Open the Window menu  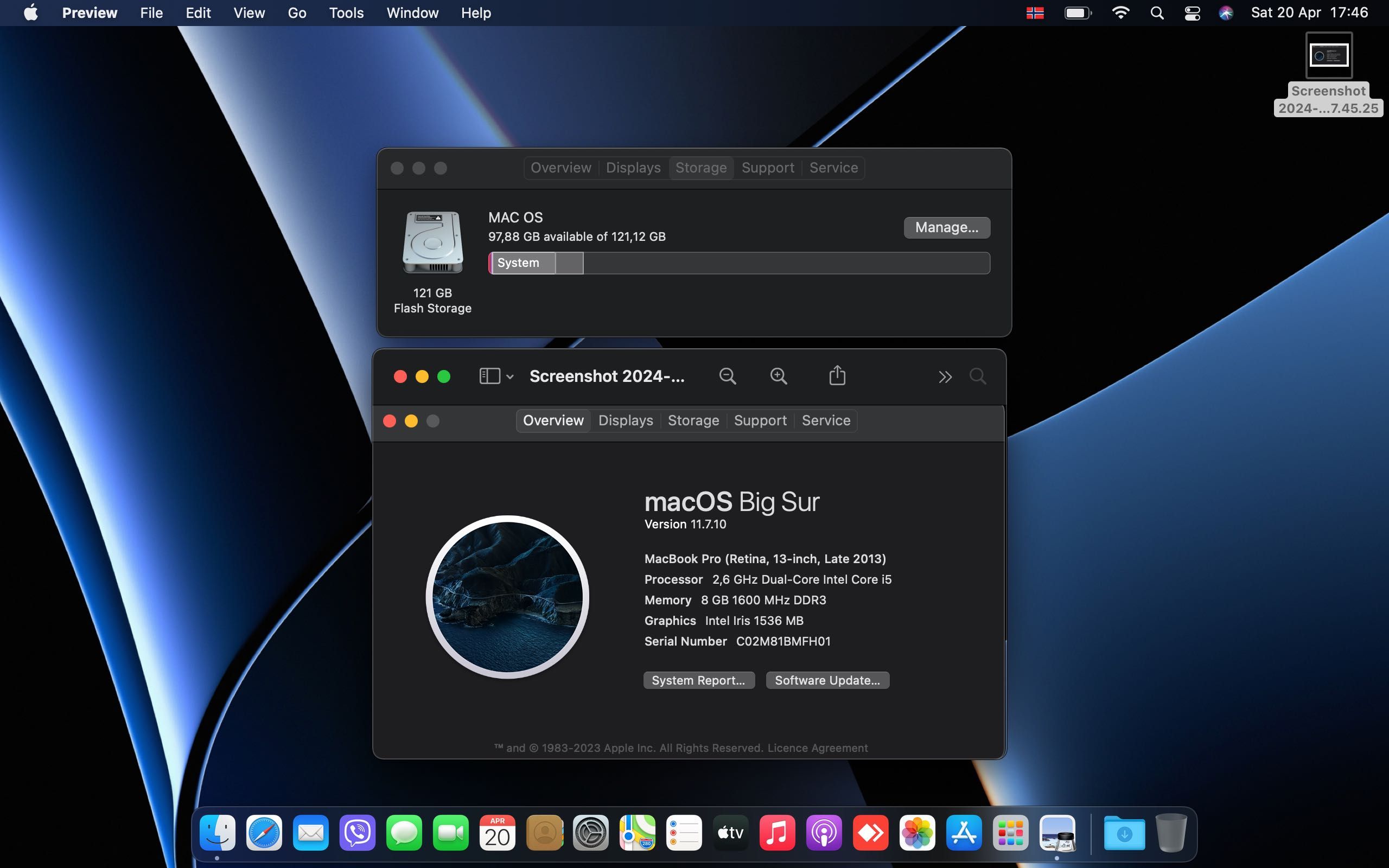[x=412, y=12]
